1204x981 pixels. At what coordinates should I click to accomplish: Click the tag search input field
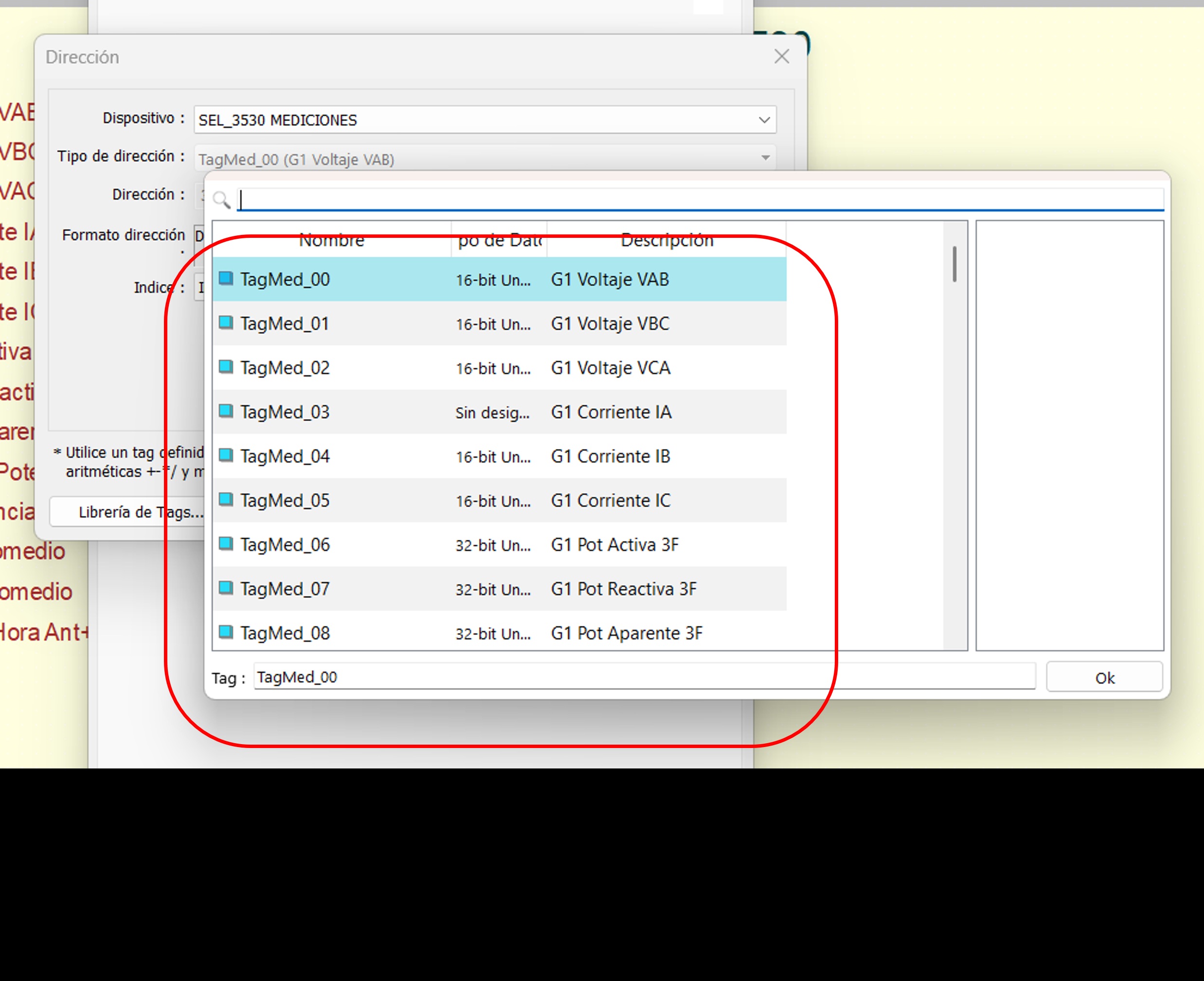coord(700,199)
